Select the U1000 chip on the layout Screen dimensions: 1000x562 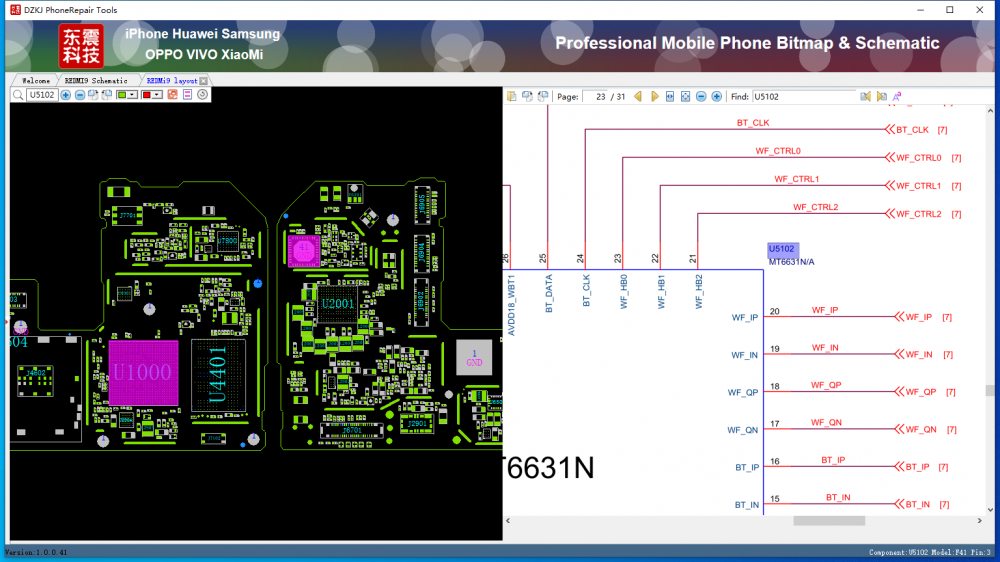coord(143,373)
